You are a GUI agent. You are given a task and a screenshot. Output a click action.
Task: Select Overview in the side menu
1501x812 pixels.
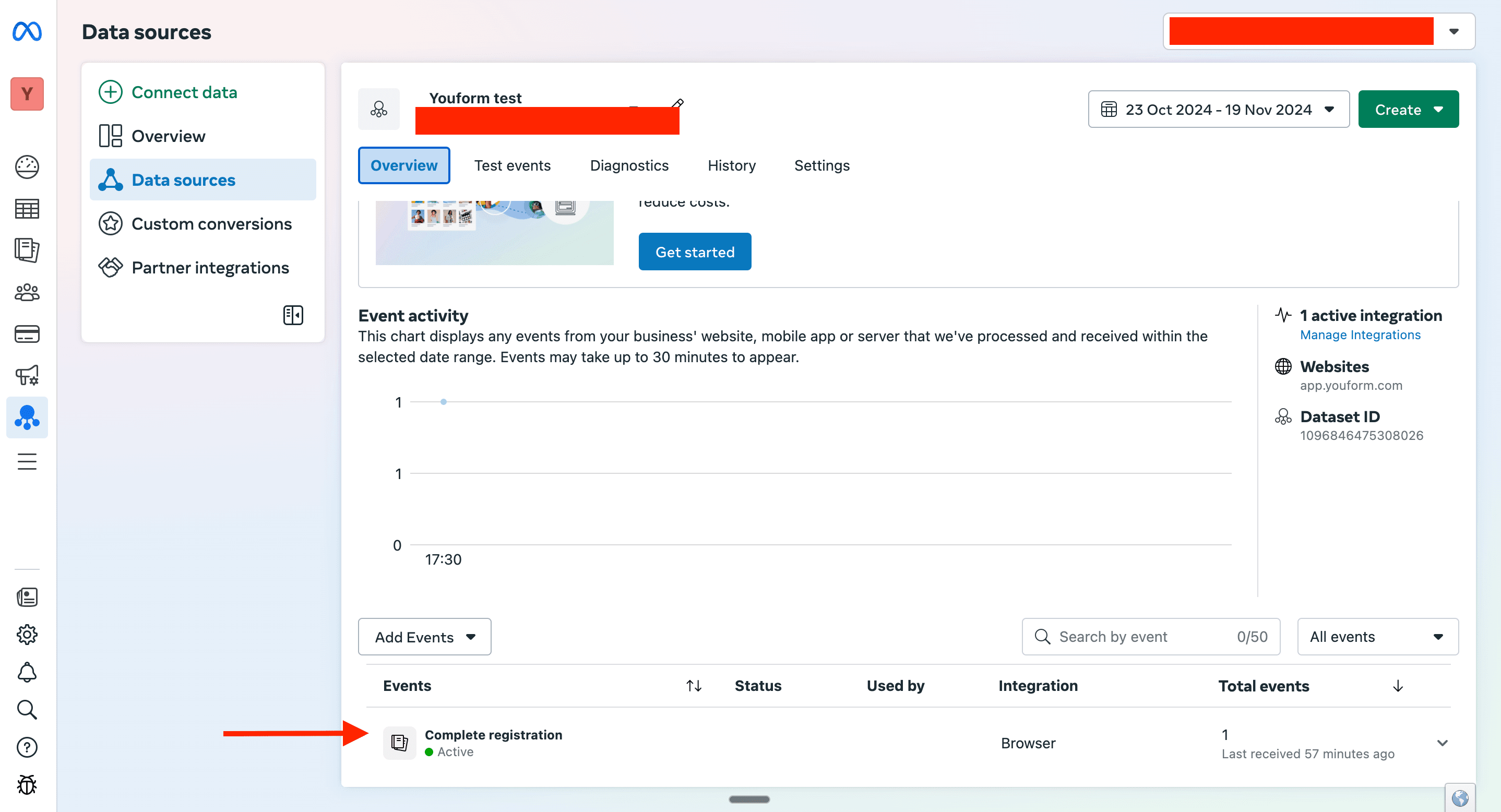click(x=203, y=136)
